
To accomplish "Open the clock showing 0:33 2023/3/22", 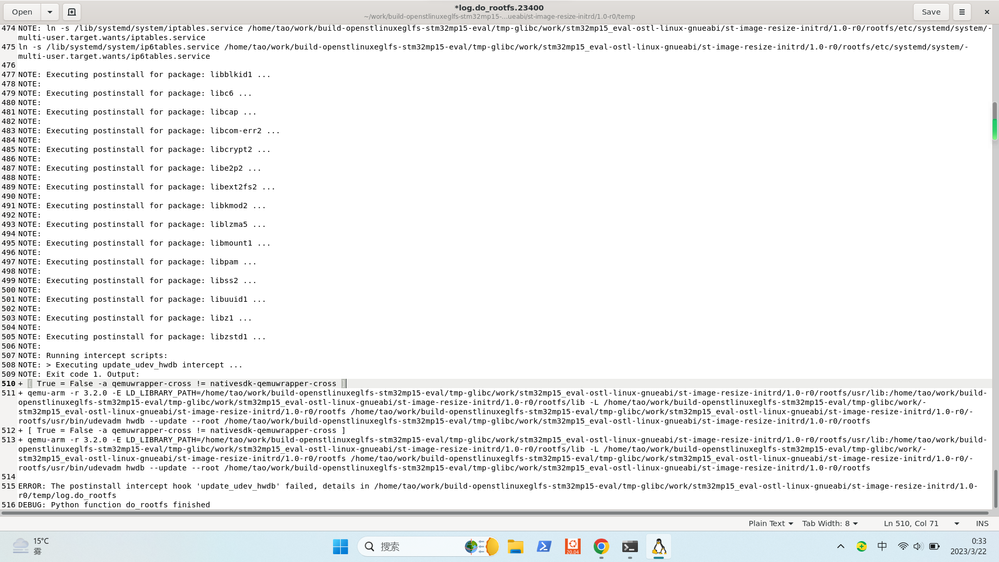I will (x=968, y=546).
